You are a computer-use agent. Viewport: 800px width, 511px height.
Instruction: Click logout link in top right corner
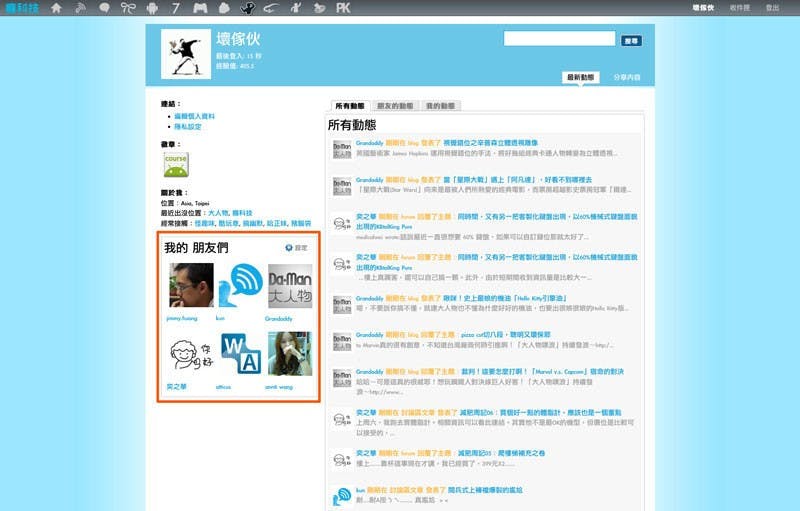(x=772, y=8)
